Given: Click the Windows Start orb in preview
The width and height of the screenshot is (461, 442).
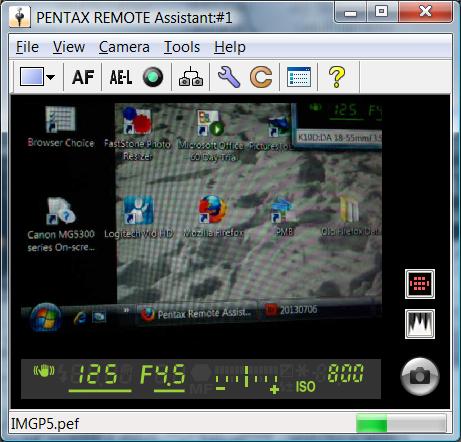Looking at the screenshot, I should point(46,317).
